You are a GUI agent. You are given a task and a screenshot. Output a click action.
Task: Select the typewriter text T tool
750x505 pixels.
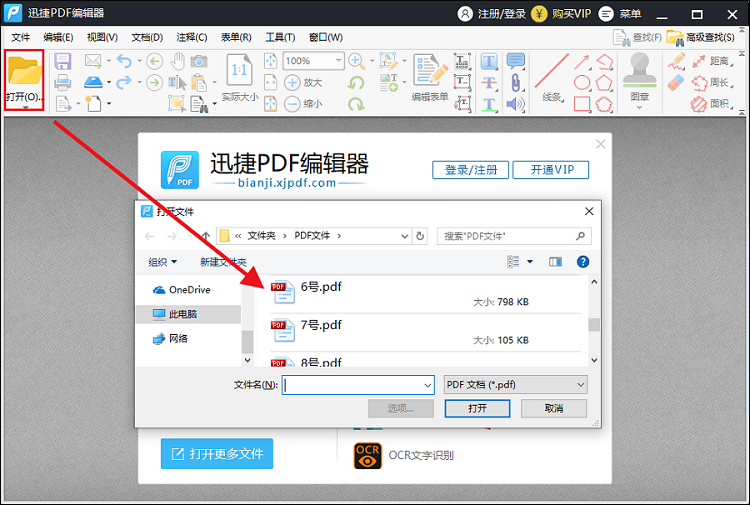489,62
